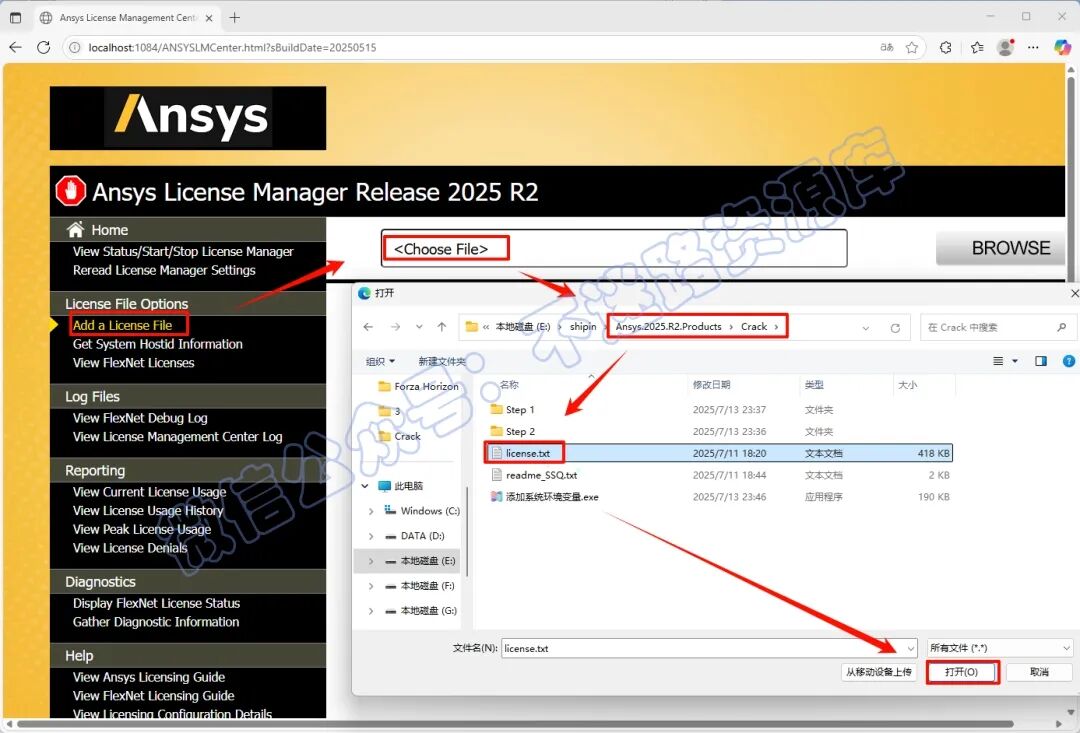This screenshot has height=733, width=1080.
Task: Open a new browser tab
Action: coord(235,17)
